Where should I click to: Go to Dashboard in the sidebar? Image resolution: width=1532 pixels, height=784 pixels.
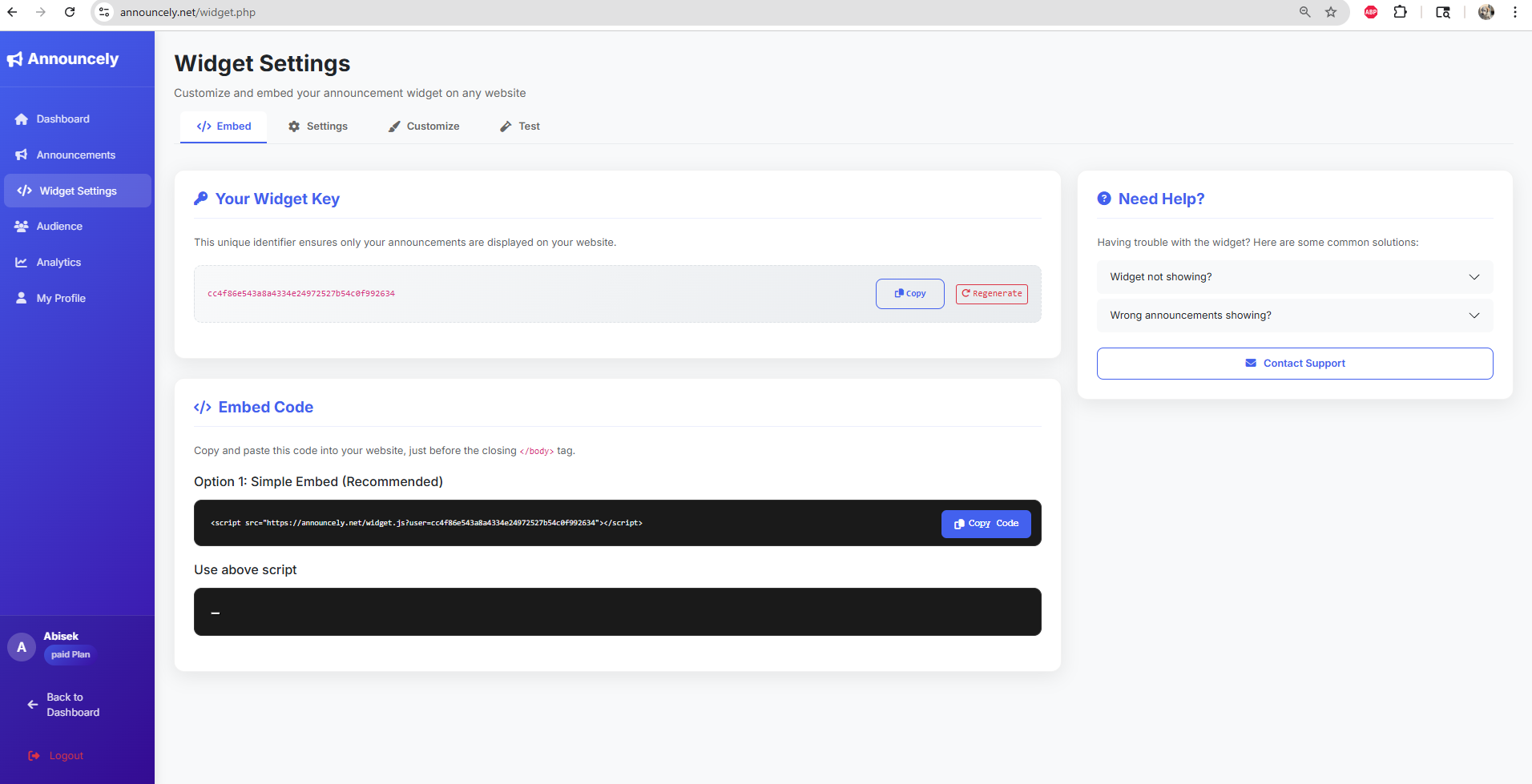tap(78, 119)
